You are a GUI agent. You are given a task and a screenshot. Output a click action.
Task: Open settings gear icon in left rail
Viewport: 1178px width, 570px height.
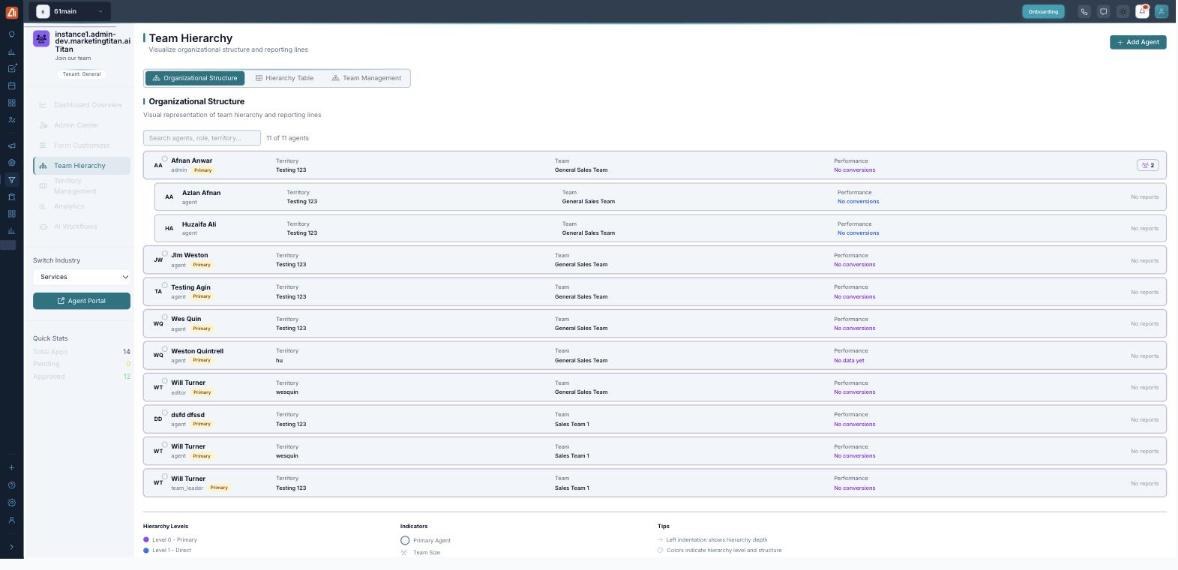tap(11, 502)
